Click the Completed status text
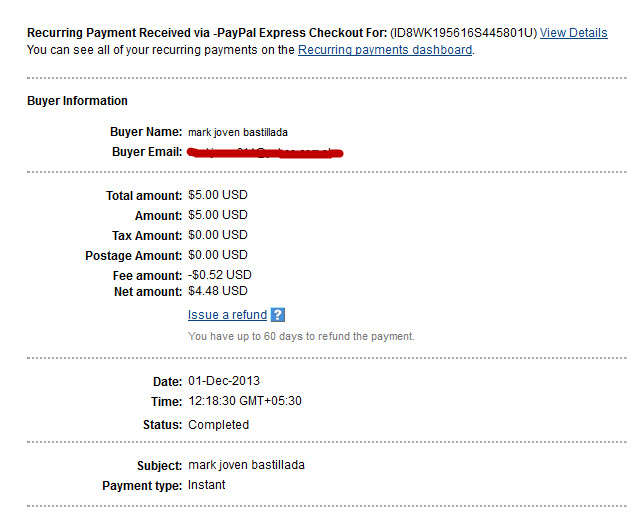636x527 pixels. [219, 425]
